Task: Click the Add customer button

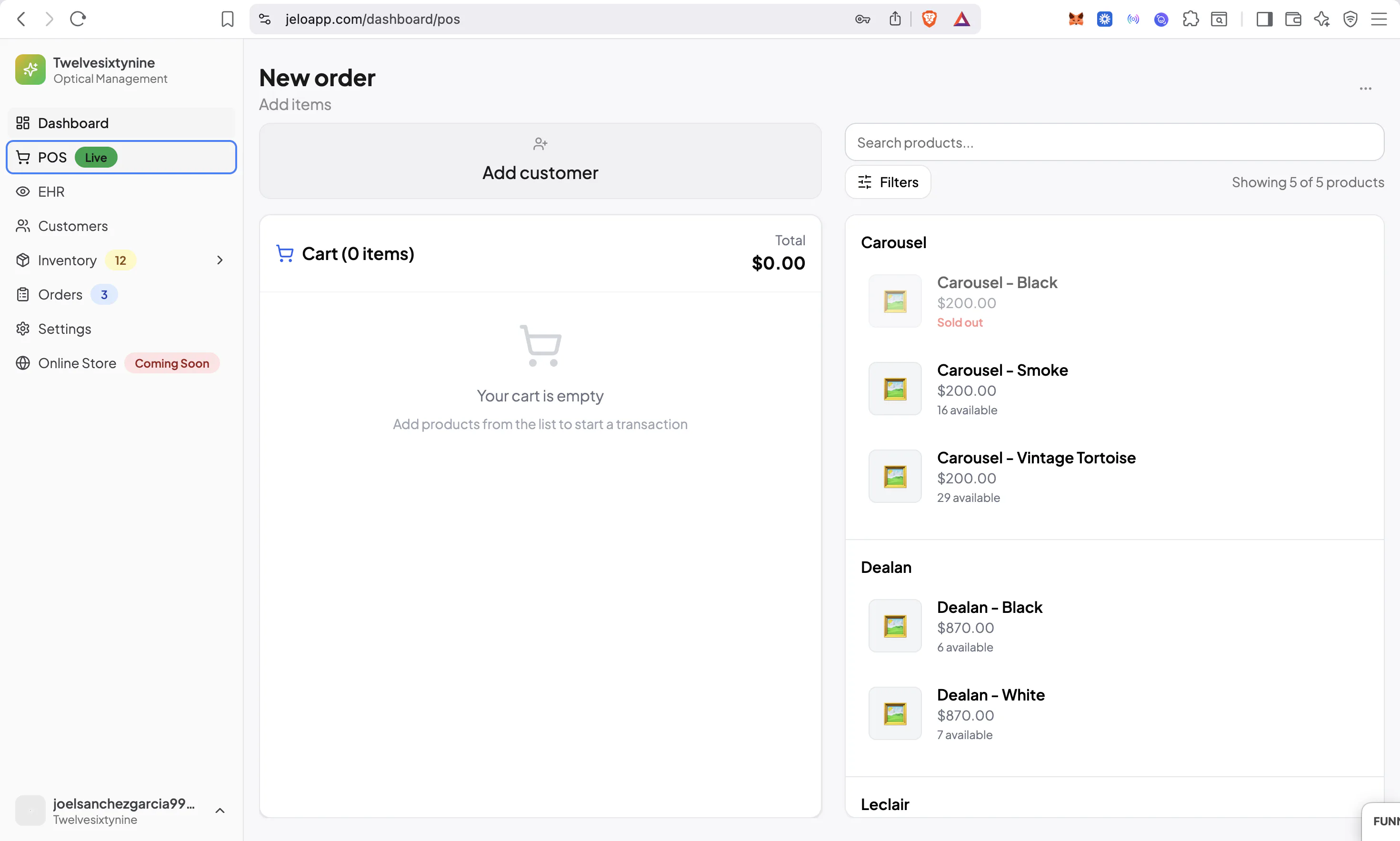Action: point(540,161)
